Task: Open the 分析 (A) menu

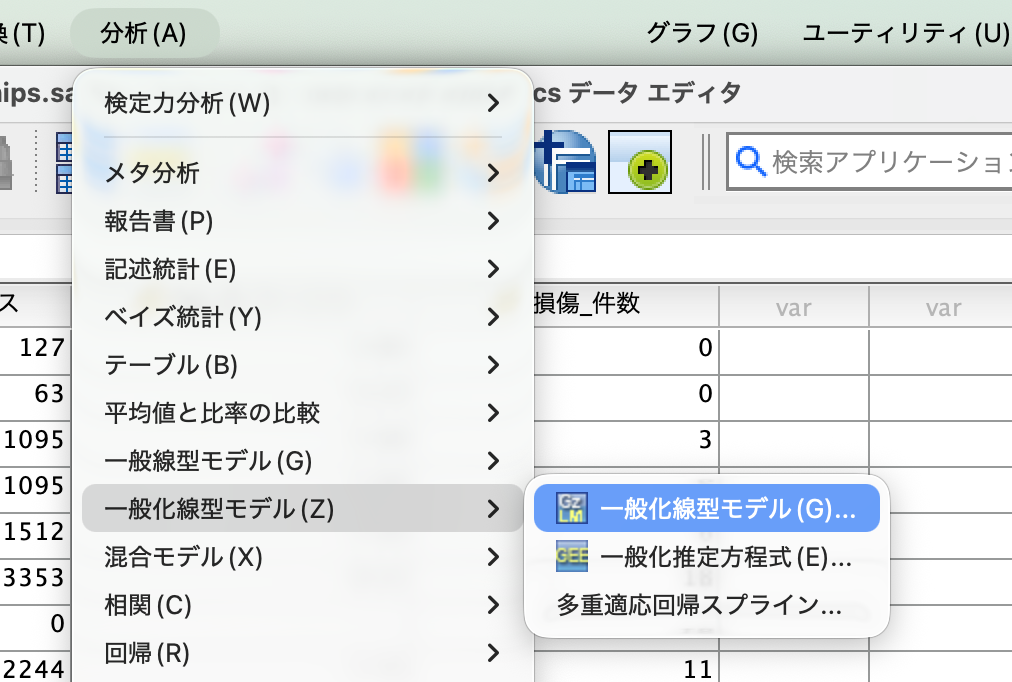Action: pyautogui.click(x=144, y=33)
